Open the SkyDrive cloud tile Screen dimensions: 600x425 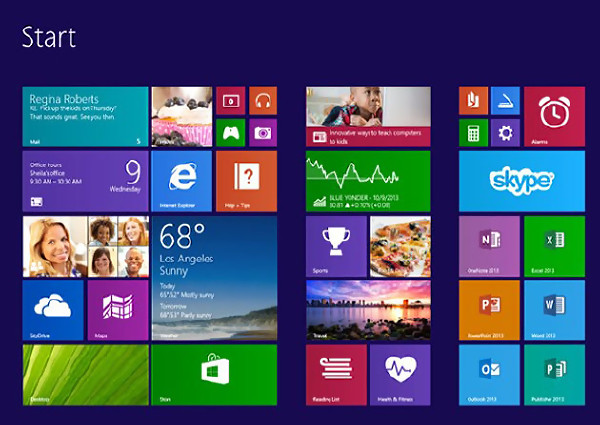[x=53, y=310]
